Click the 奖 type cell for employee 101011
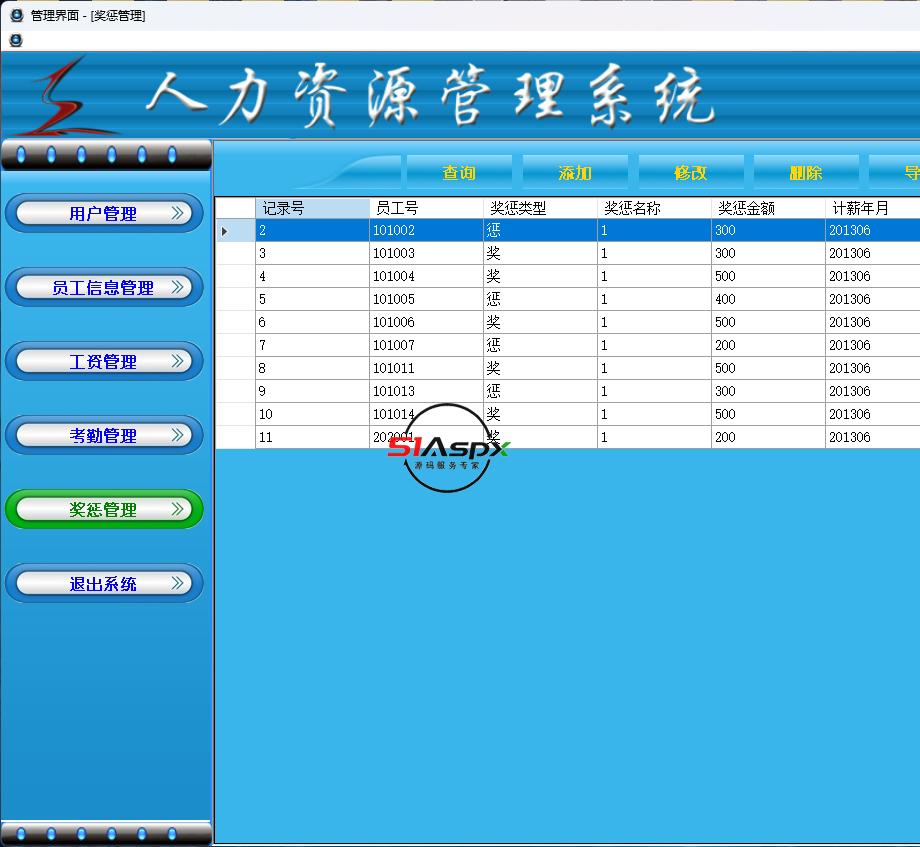 [x=540, y=368]
